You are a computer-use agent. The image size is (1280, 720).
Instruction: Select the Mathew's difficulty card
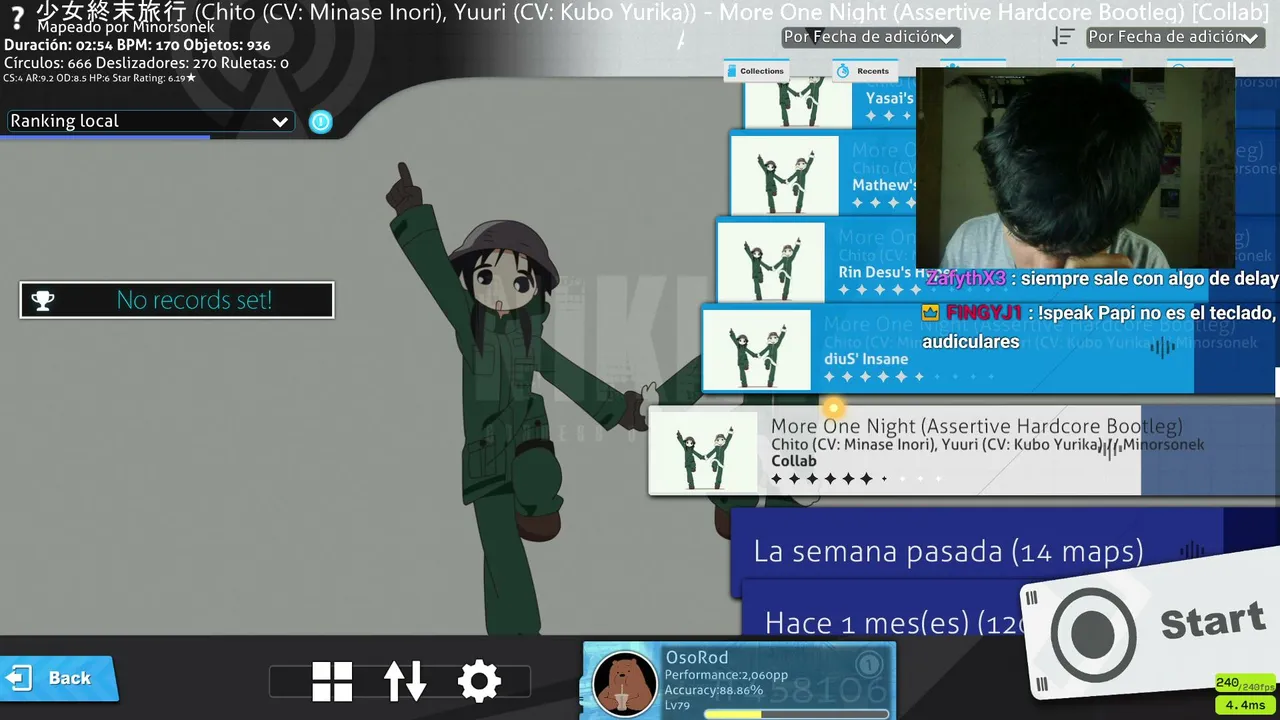(x=823, y=173)
